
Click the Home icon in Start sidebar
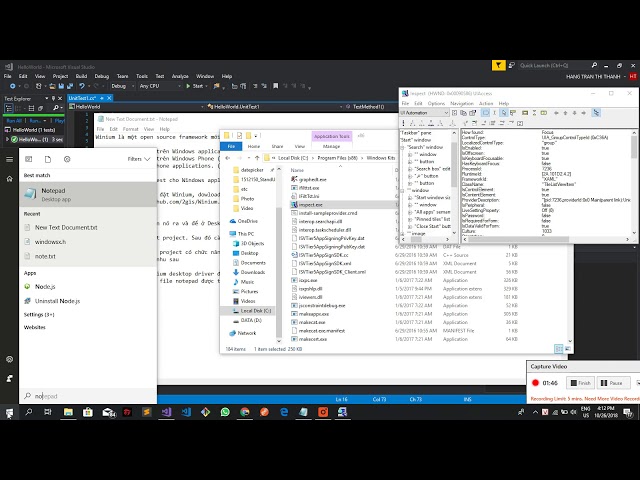(9, 179)
